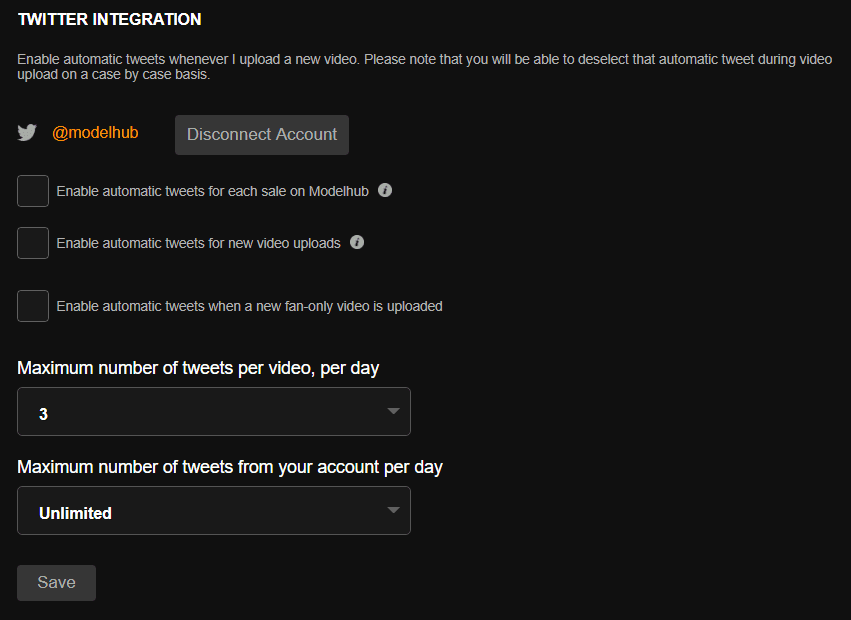Check the fan-only video tweets checkbox
The width and height of the screenshot is (851, 620).
(33, 306)
